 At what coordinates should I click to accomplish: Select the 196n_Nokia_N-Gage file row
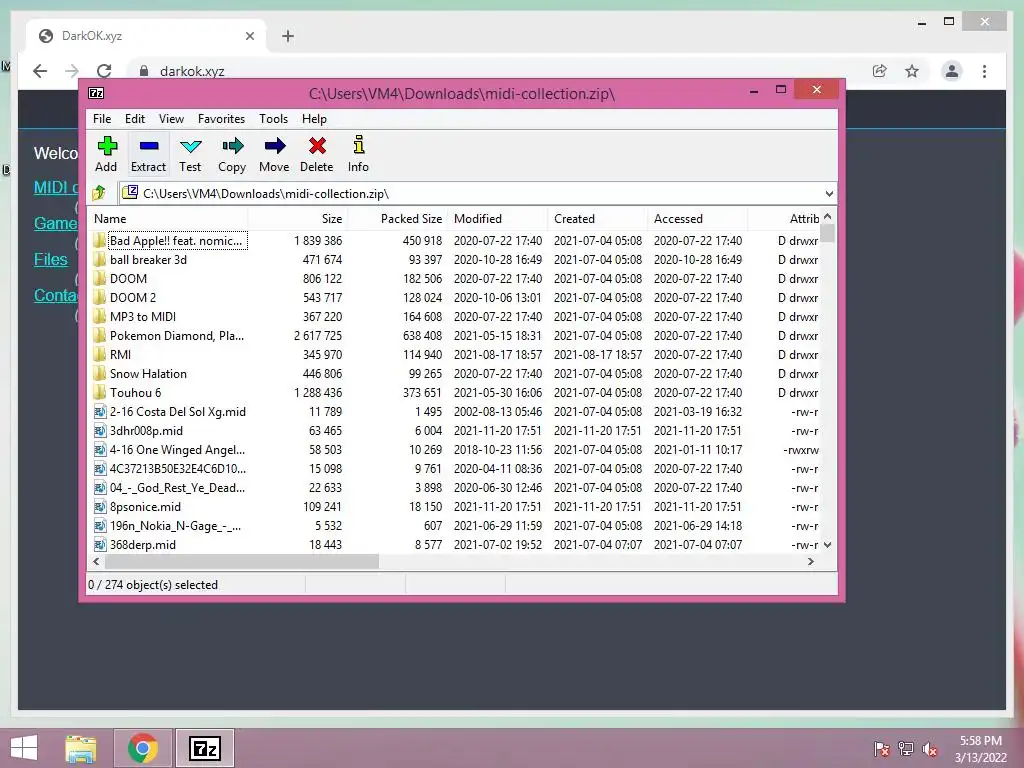coord(455,525)
